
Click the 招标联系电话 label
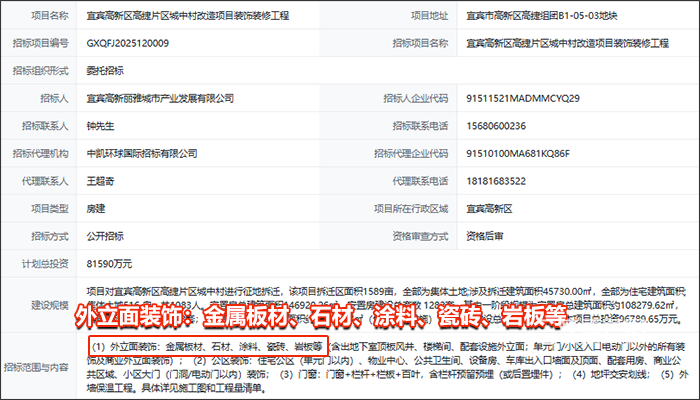[x=420, y=126]
